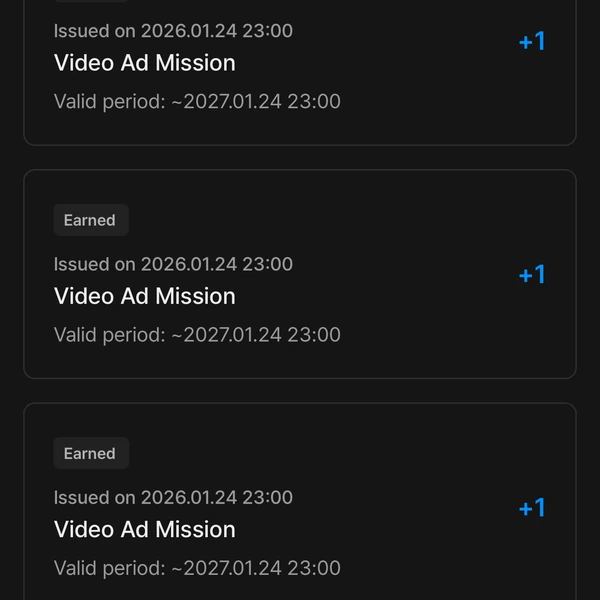Click the issued date on the middle card
The height and width of the screenshot is (600, 600).
[173, 264]
